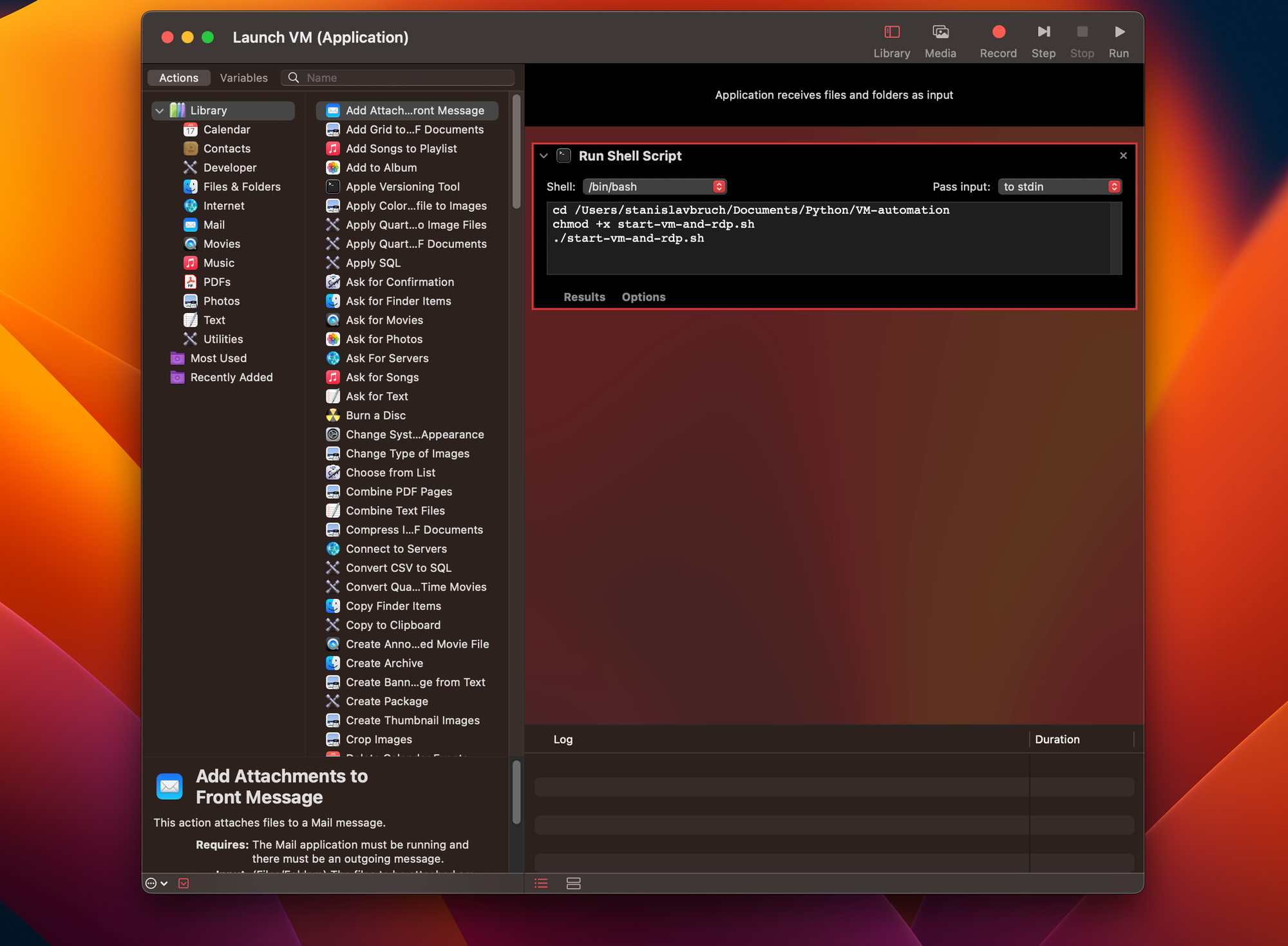Toggle the Library panel toolbar icon
This screenshot has height=946, width=1288.
point(891,32)
